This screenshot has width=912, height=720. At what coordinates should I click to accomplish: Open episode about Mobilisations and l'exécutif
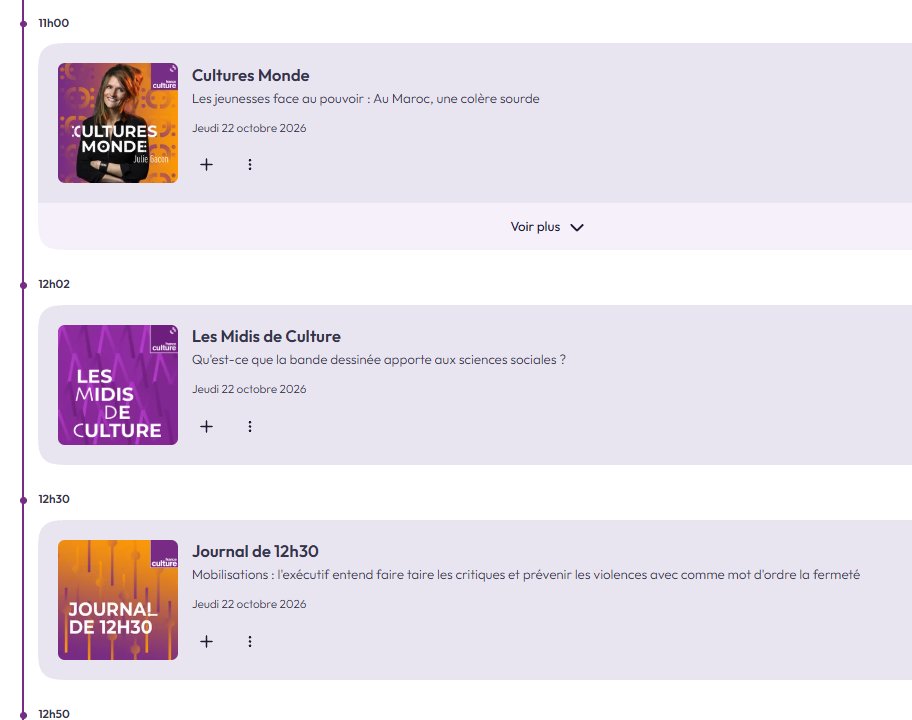(526, 575)
